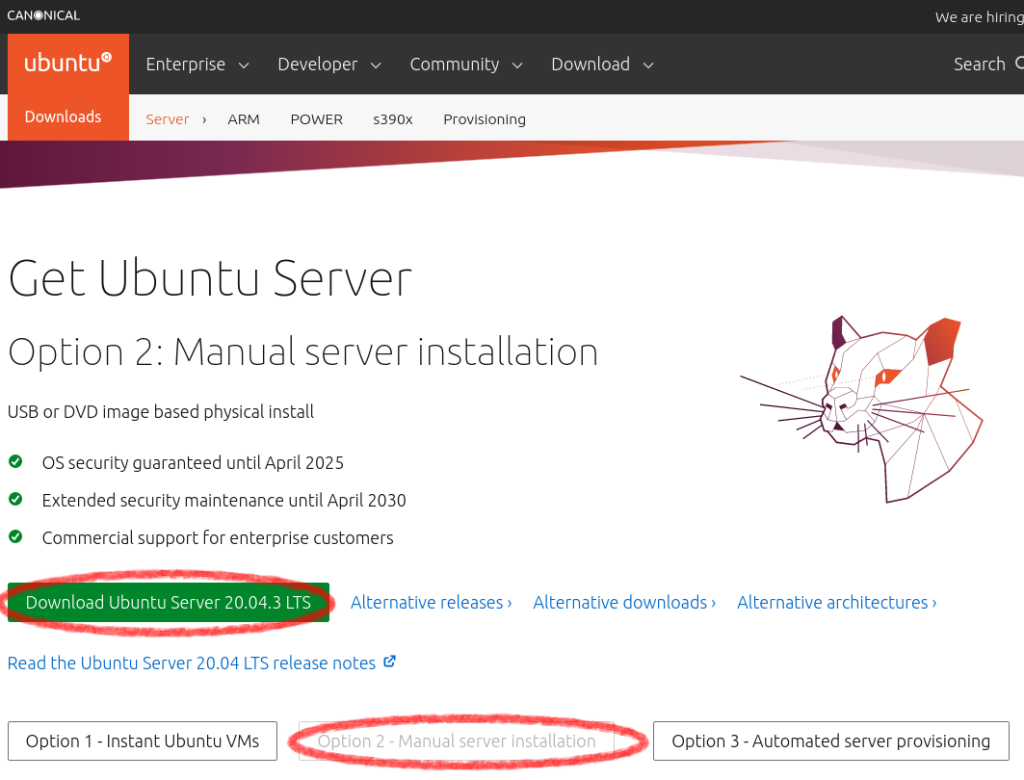The width and height of the screenshot is (1024, 780).
Task: Click the Canonical logo at top
Action: point(43,15)
